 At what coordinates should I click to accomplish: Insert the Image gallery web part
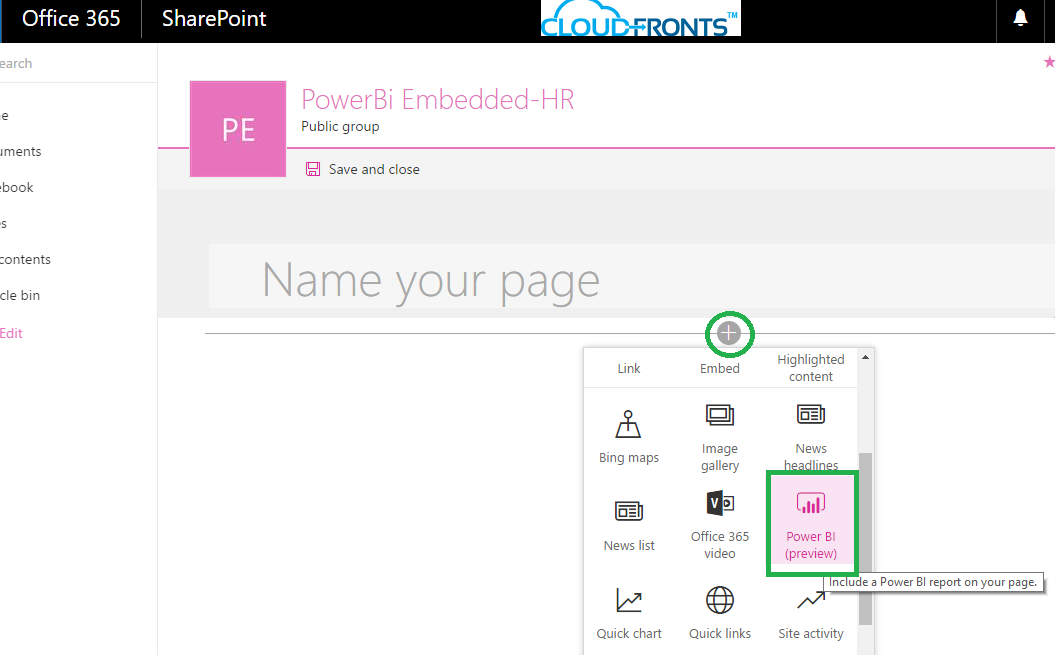tap(719, 436)
